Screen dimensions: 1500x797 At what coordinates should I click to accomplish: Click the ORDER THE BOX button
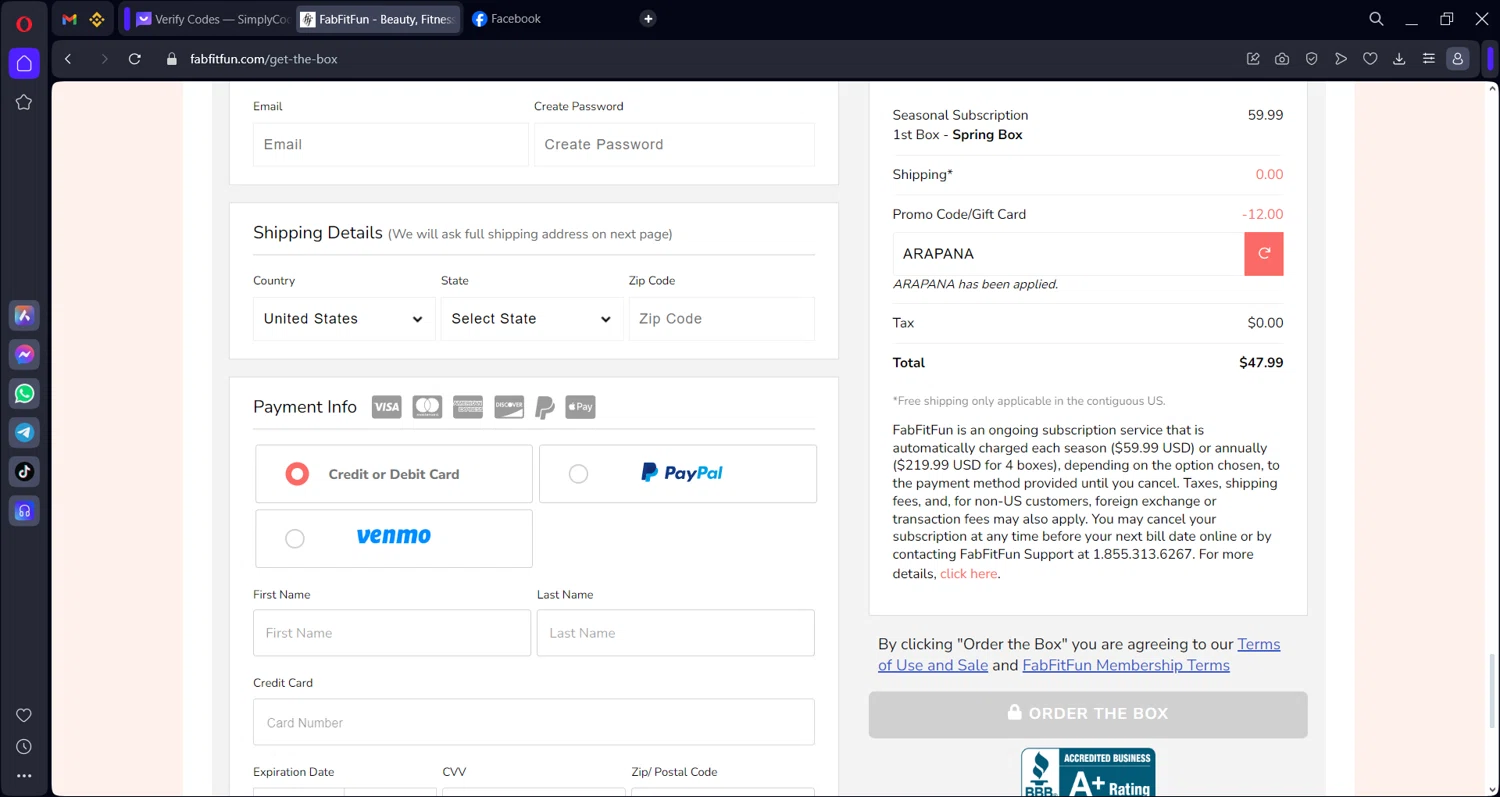[x=1088, y=714]
